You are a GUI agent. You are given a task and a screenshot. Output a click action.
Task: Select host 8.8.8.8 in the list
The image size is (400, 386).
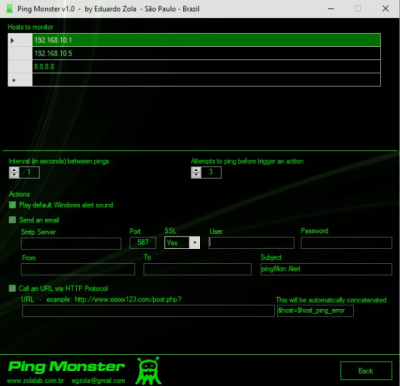coord(206,67)
